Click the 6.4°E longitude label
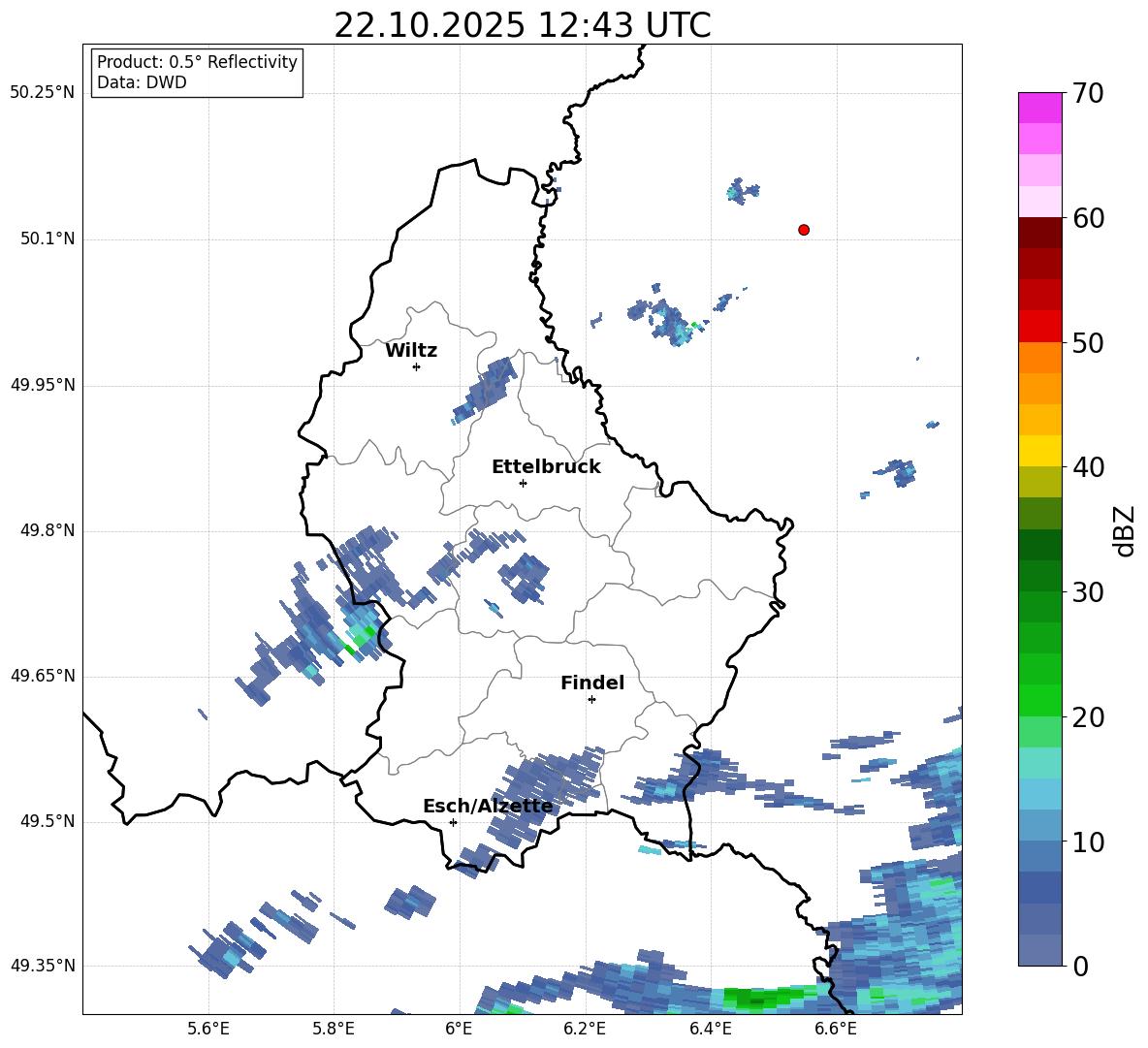Viewport: 1148px width, 1048px height. [710, 1029]
